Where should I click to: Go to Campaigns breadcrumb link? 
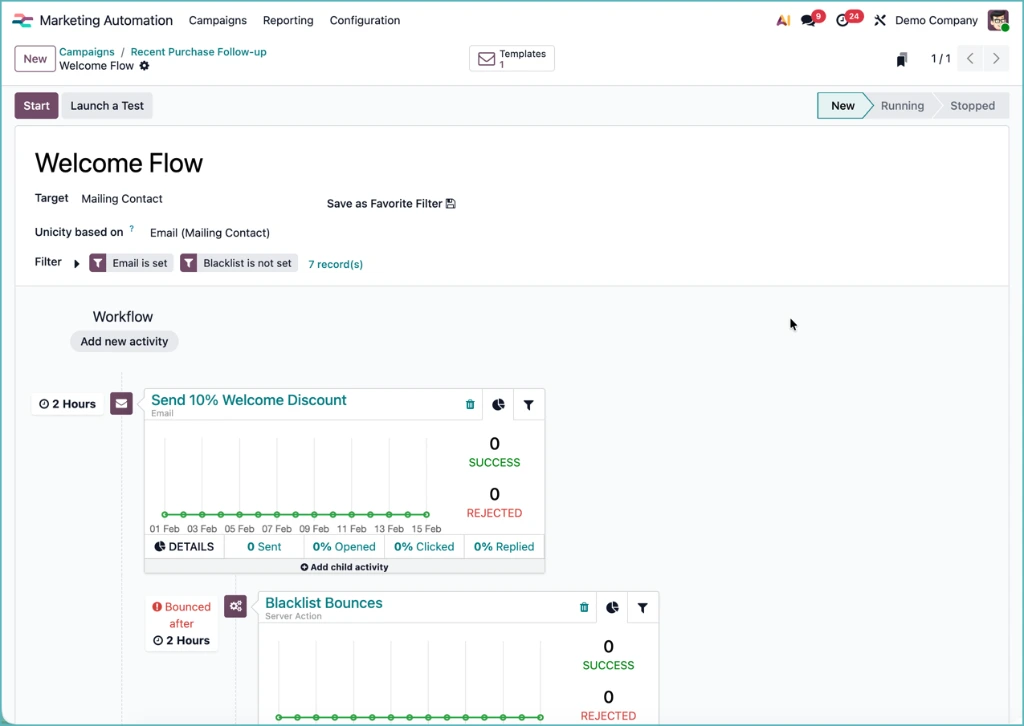click(86, 52)
